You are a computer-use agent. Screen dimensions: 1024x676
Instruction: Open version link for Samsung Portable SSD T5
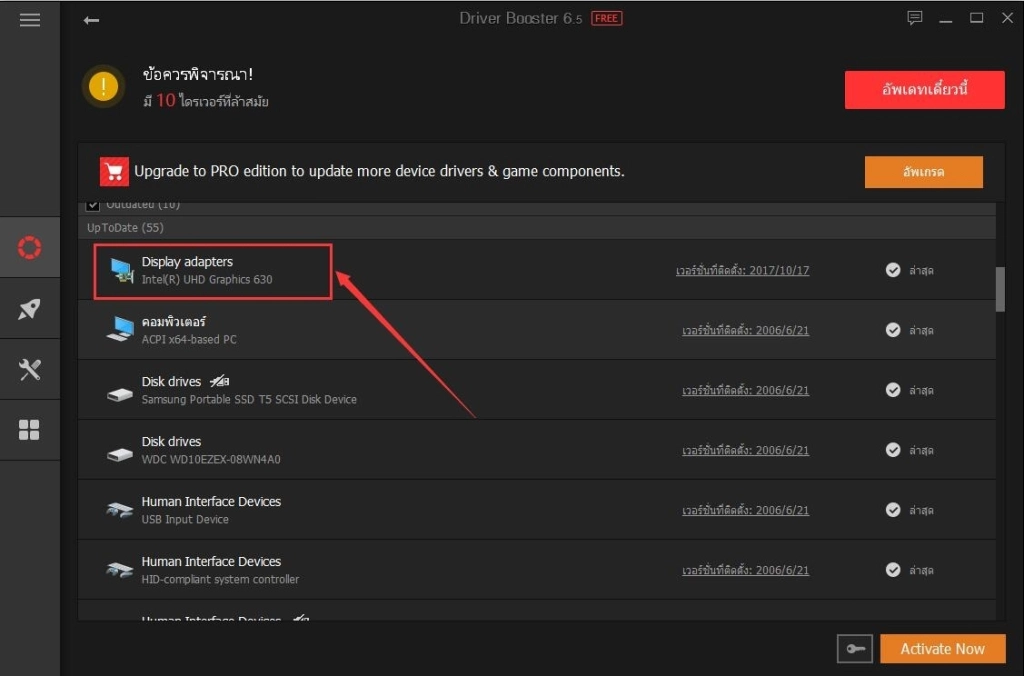745,391
